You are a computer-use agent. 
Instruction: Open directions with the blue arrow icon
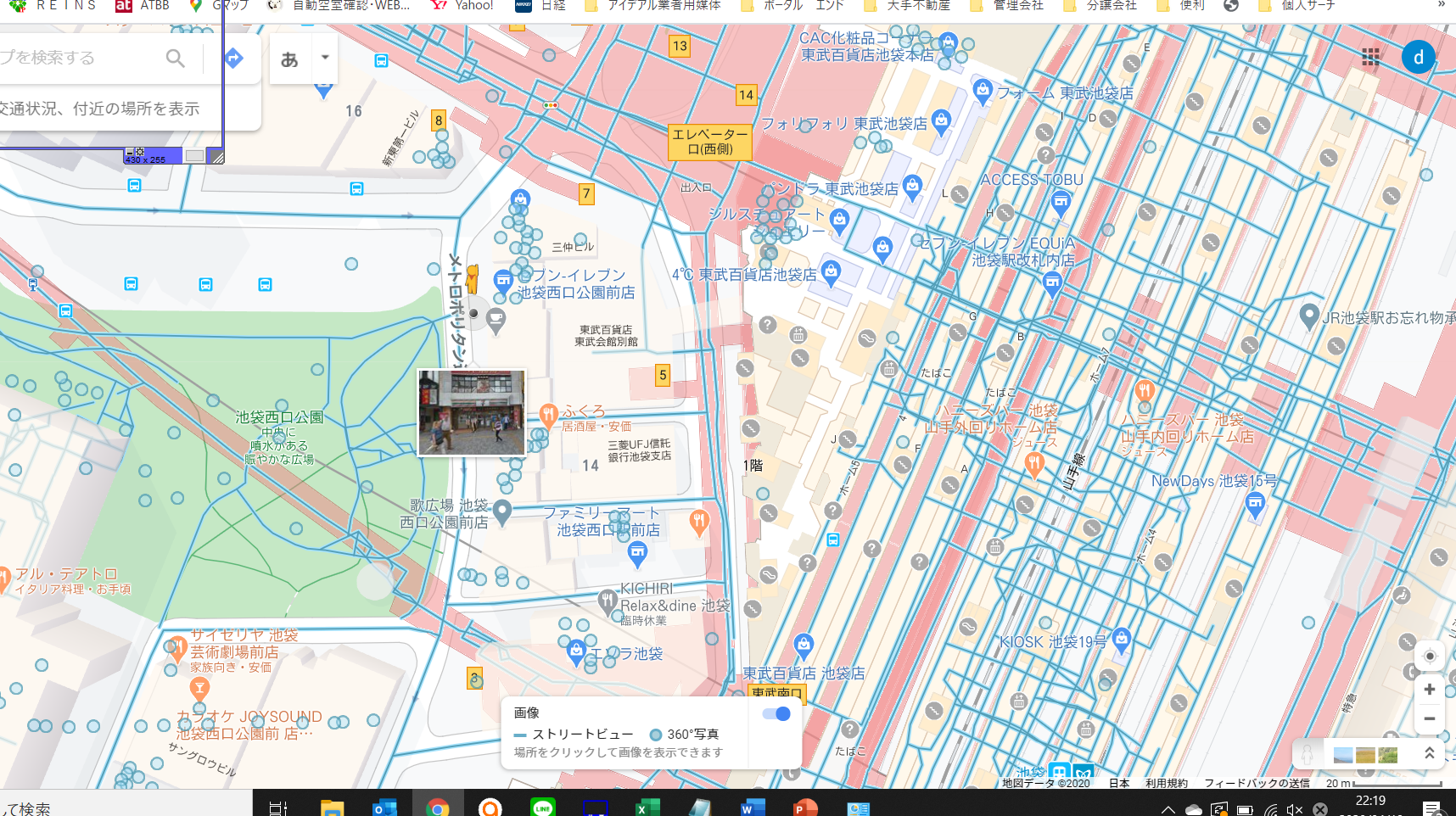pos(233,58)
